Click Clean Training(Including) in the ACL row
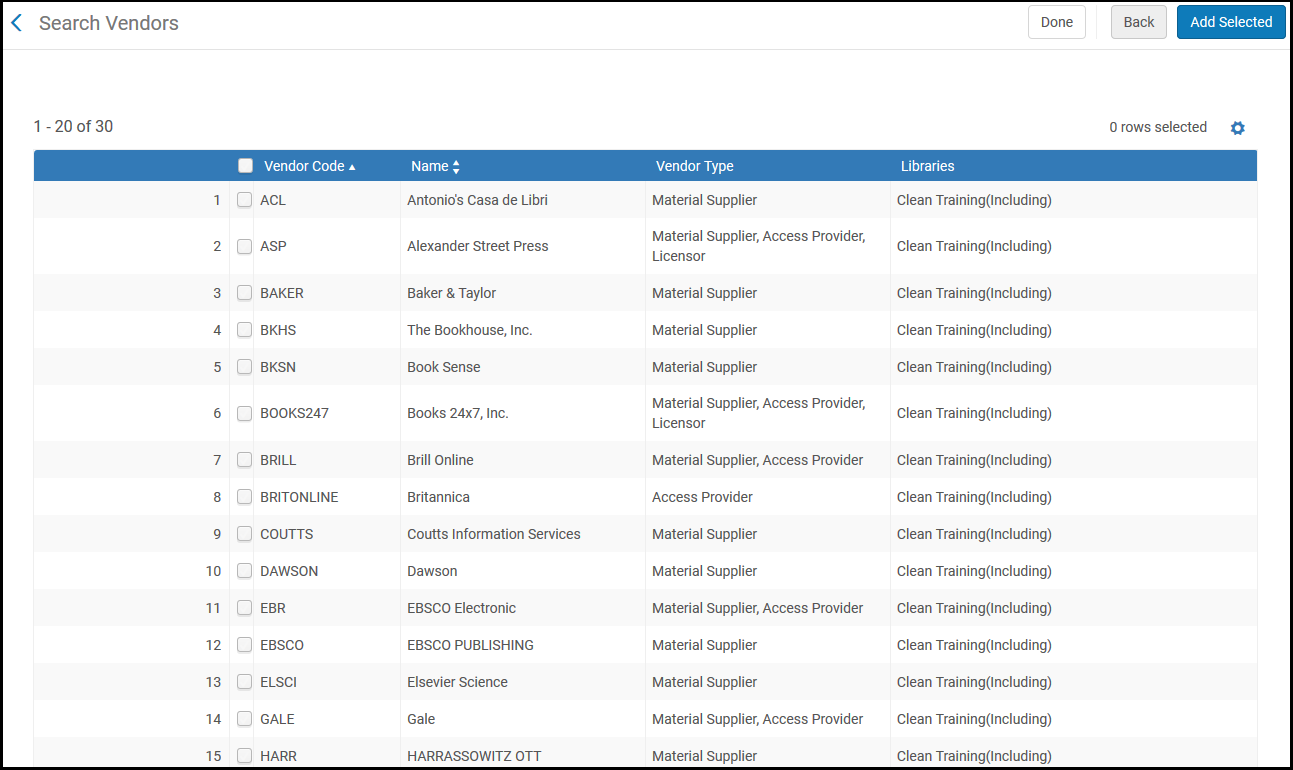Image resolution: width=1293 pixels, height=770 pixels. (x=974, y=200)
